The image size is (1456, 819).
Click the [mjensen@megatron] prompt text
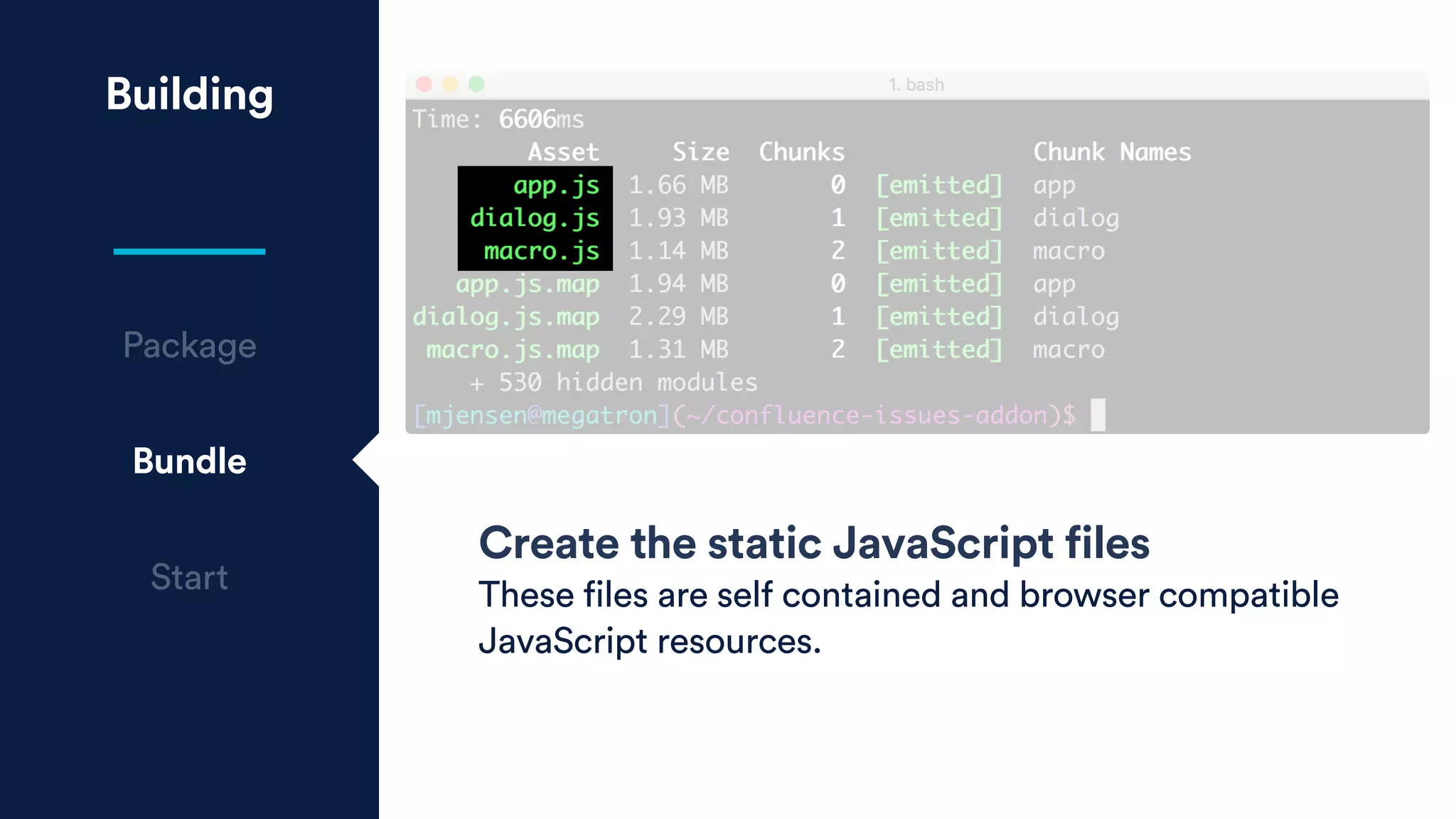(542, 415)
